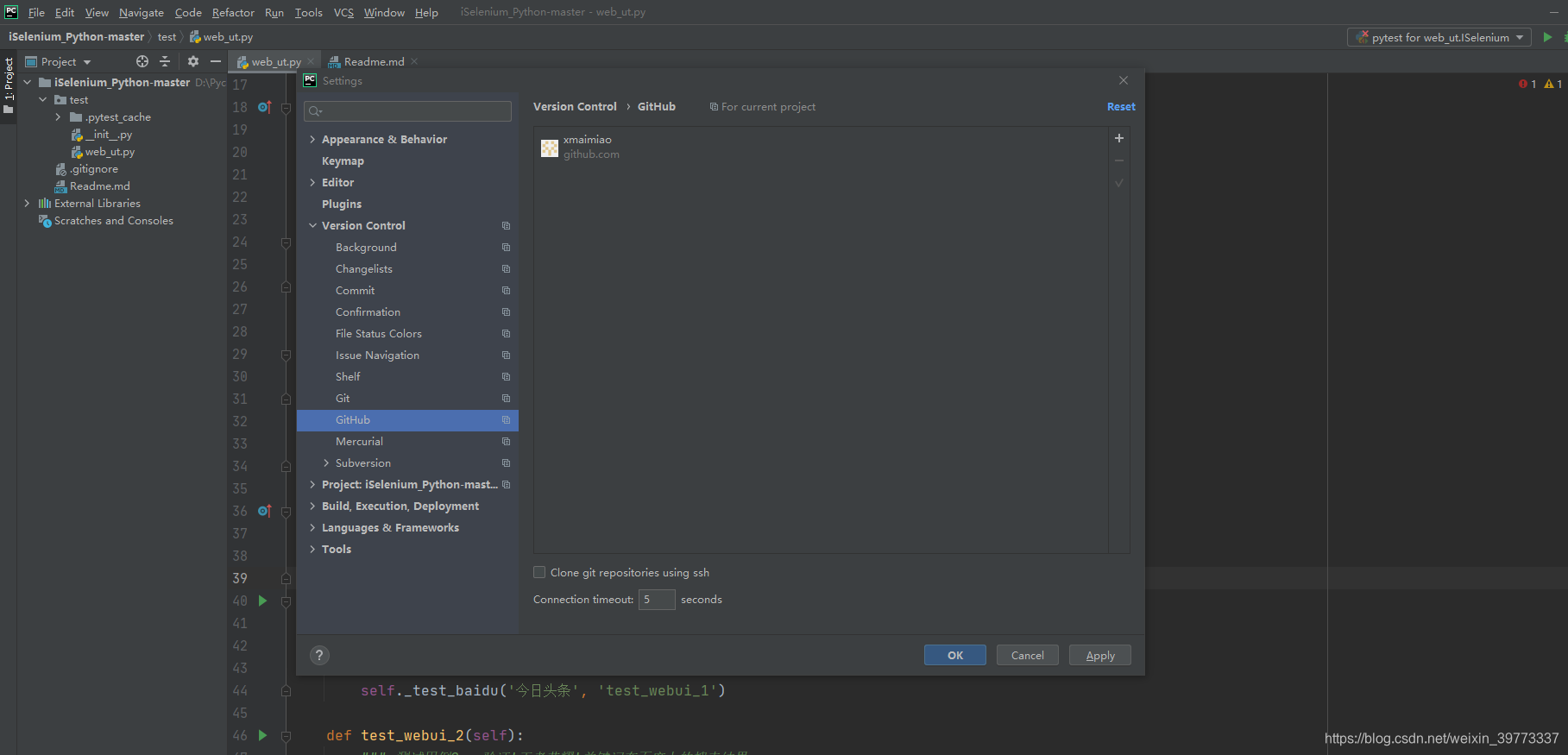Click the warning indicator in editor corner
Screen dimensions: 1568x755
click(x=1553, y=84)
